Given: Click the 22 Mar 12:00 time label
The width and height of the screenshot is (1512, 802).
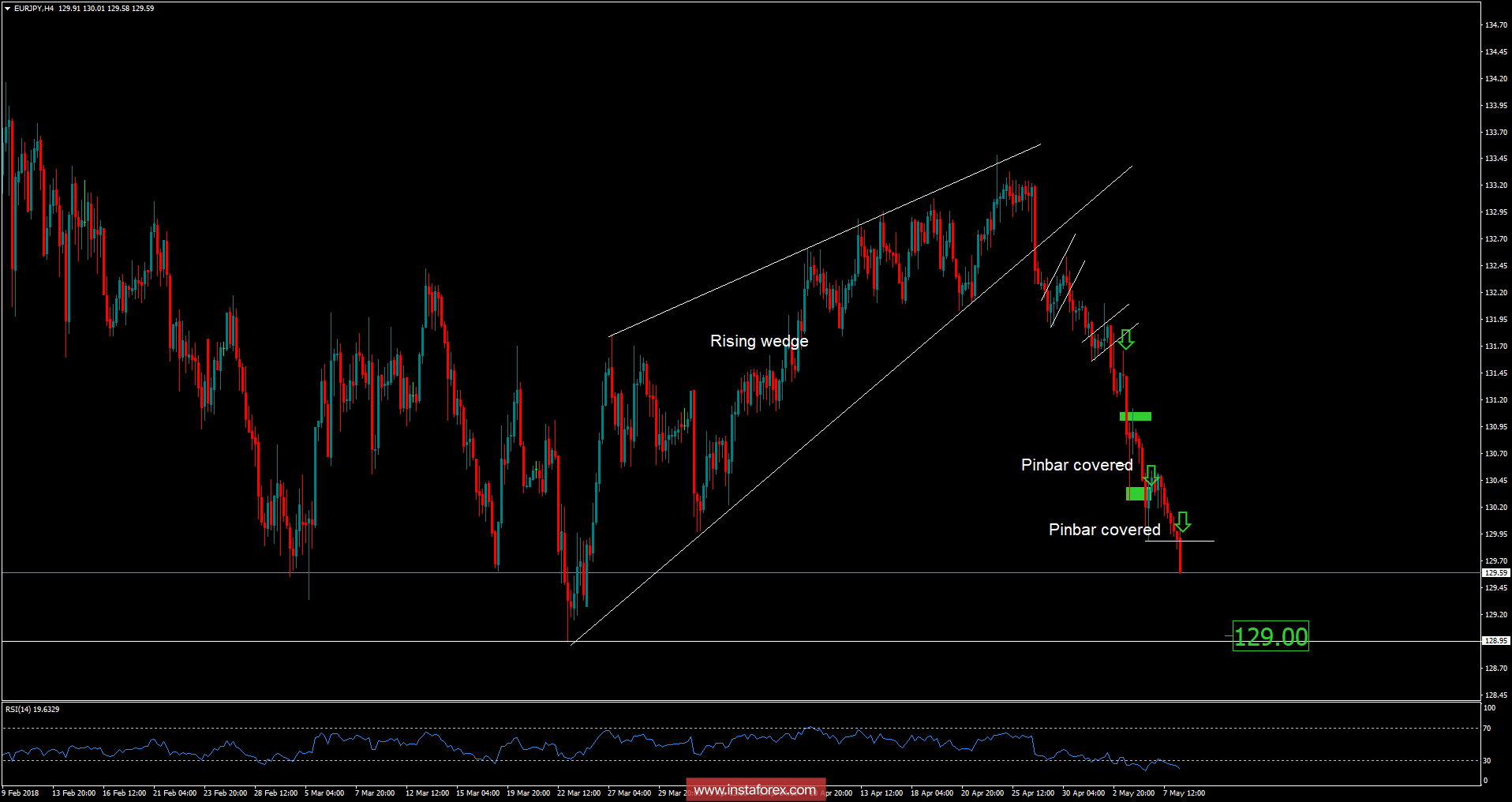Looking at the screenshot, I should tap(578, 793).
